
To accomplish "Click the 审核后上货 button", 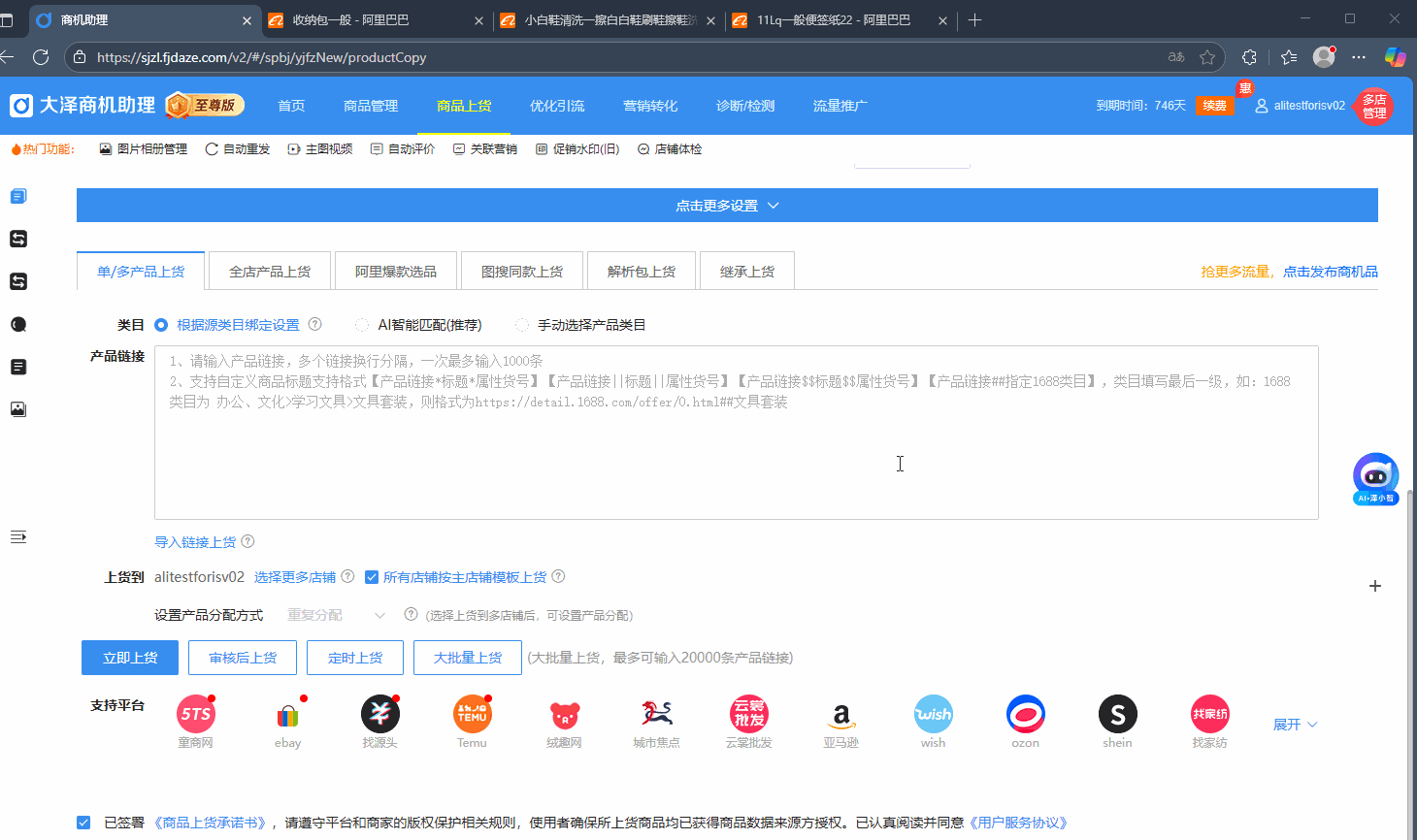I will (x=243, y=658).
